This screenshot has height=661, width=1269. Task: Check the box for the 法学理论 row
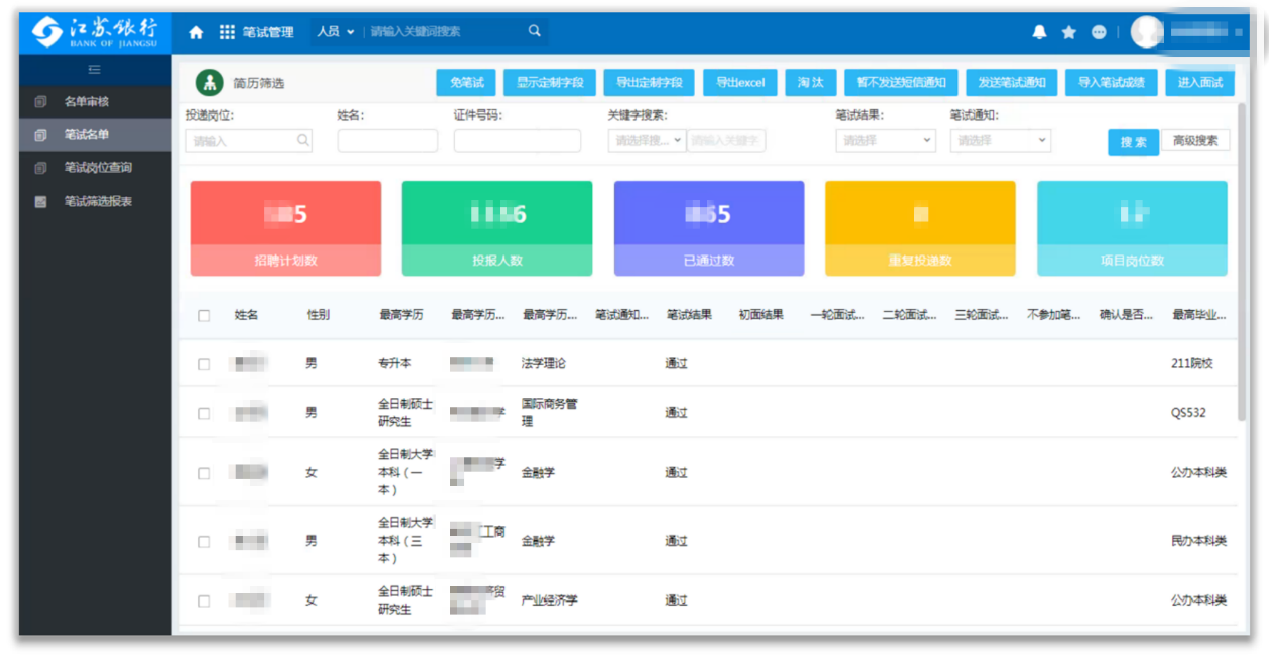(204, 364)
